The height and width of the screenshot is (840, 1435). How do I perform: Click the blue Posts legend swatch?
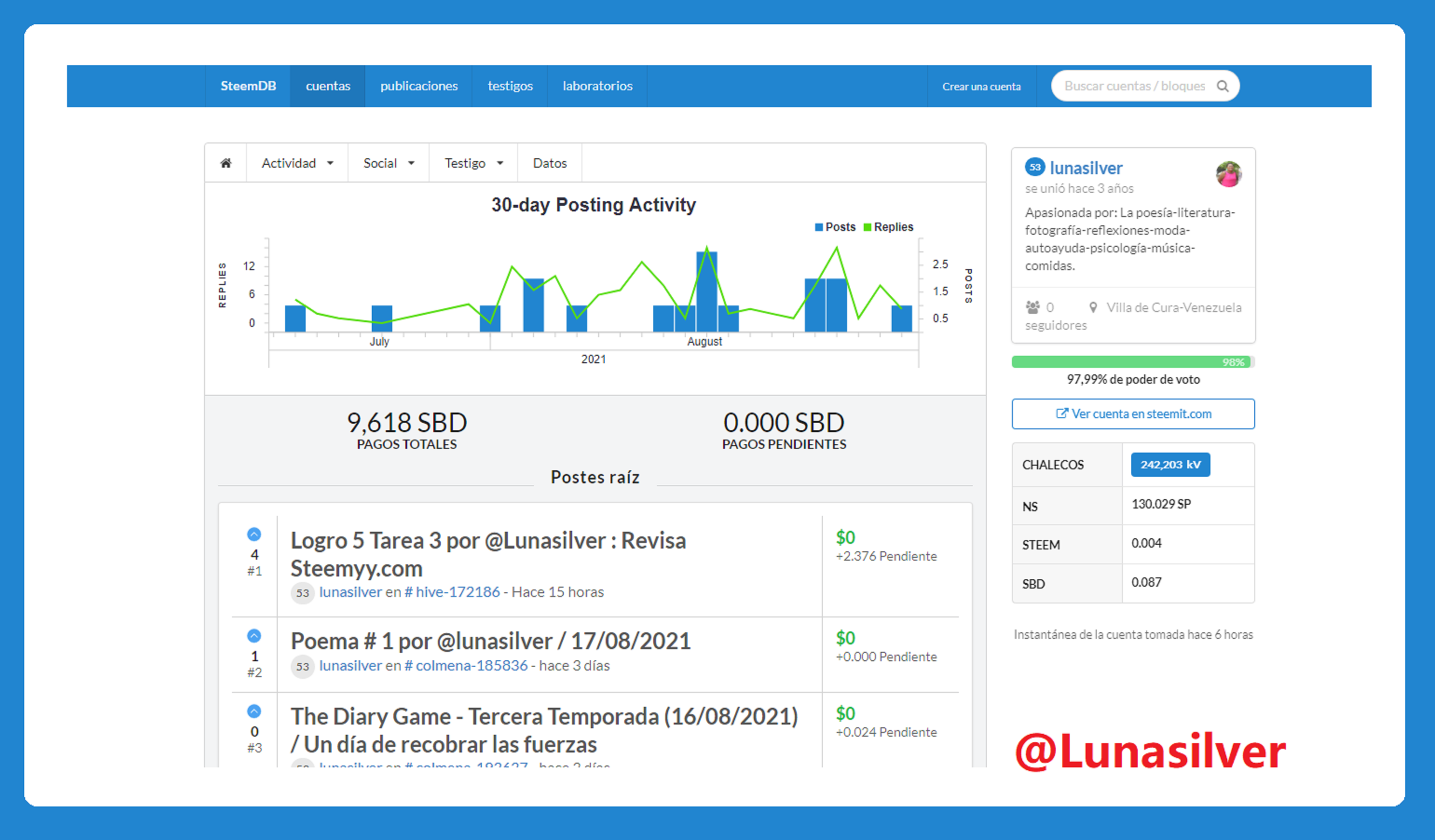[819, 227]
